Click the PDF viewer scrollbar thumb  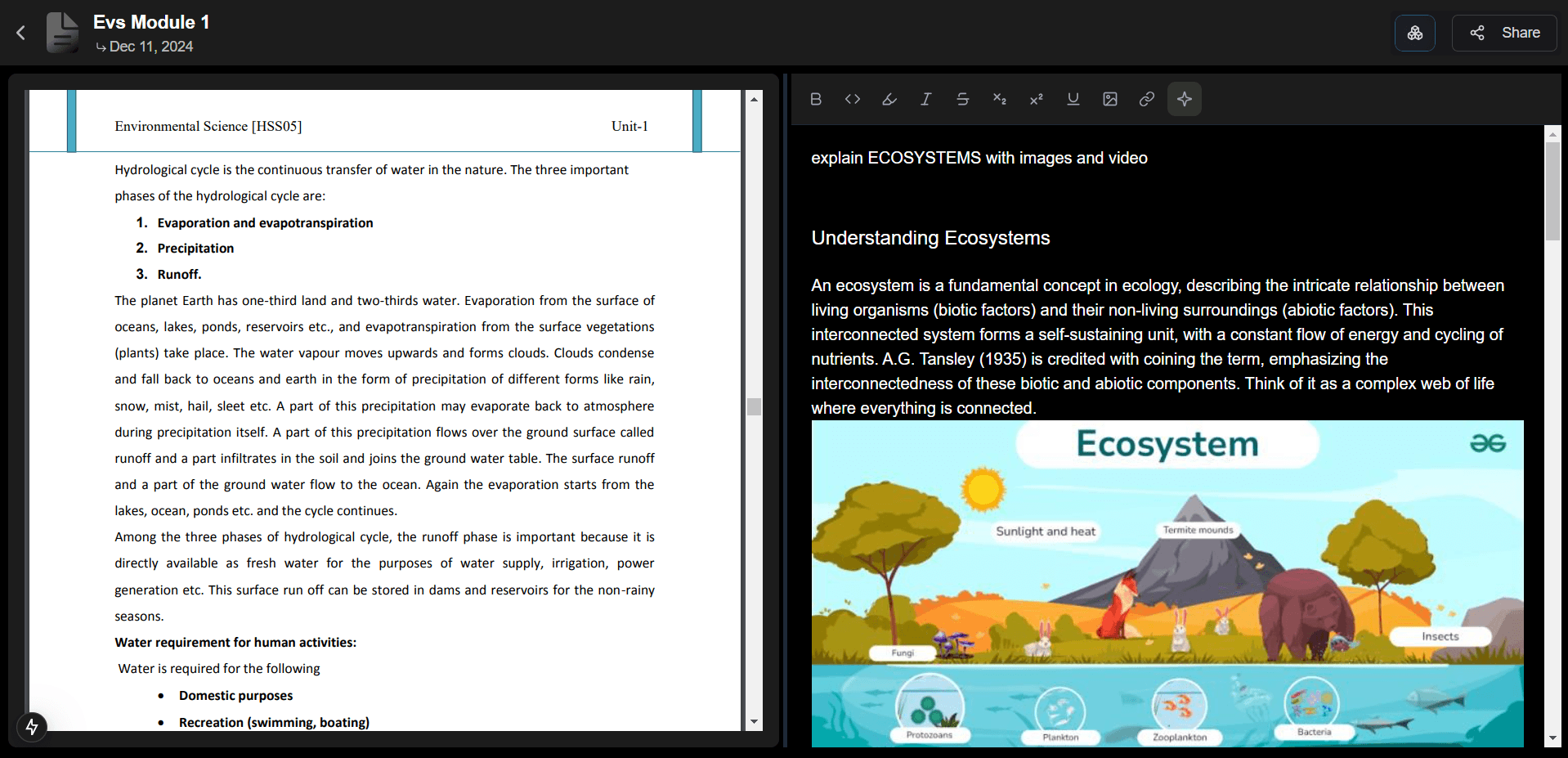754,406
